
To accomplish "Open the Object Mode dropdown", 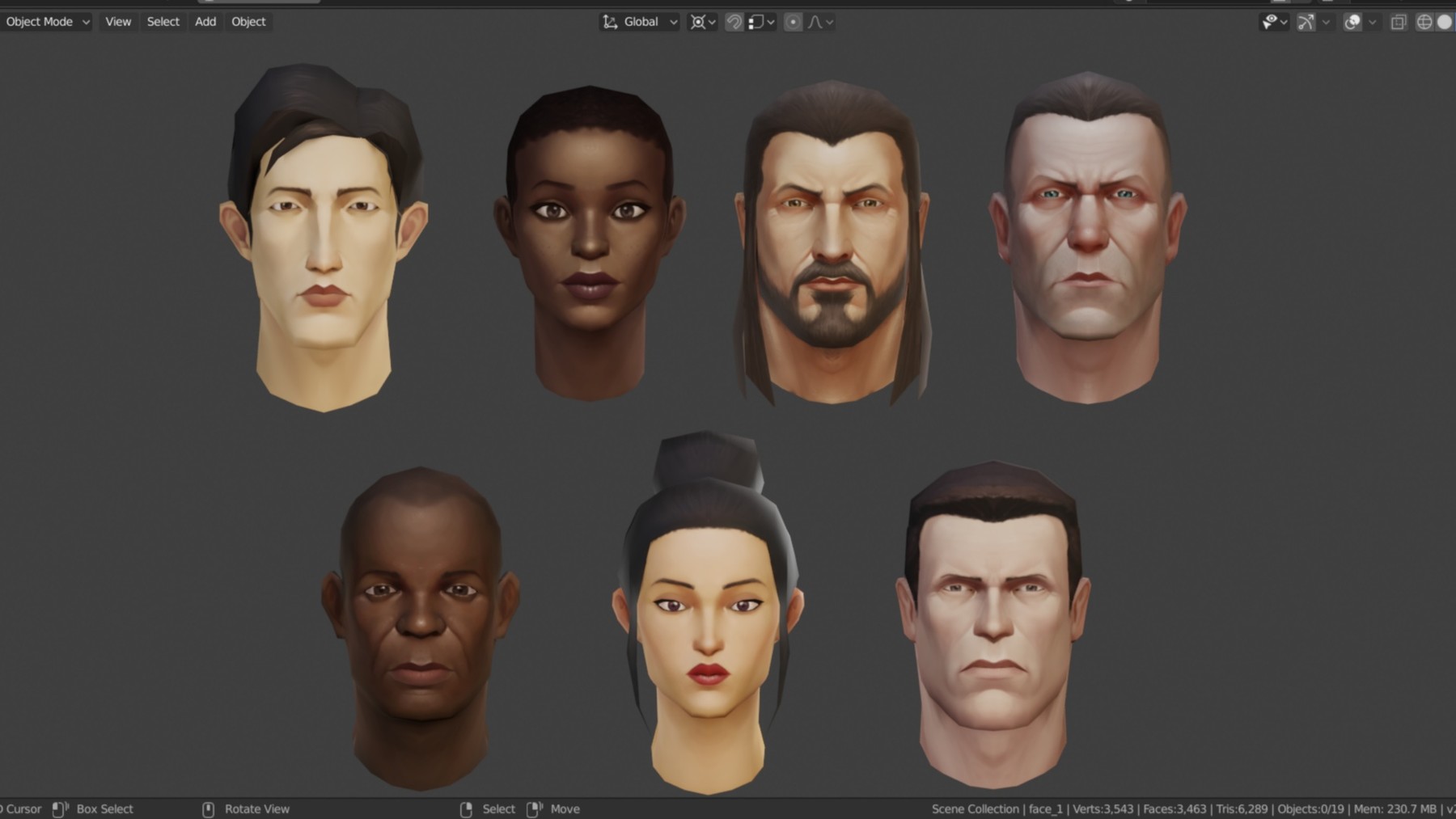I will pos(44,22).
